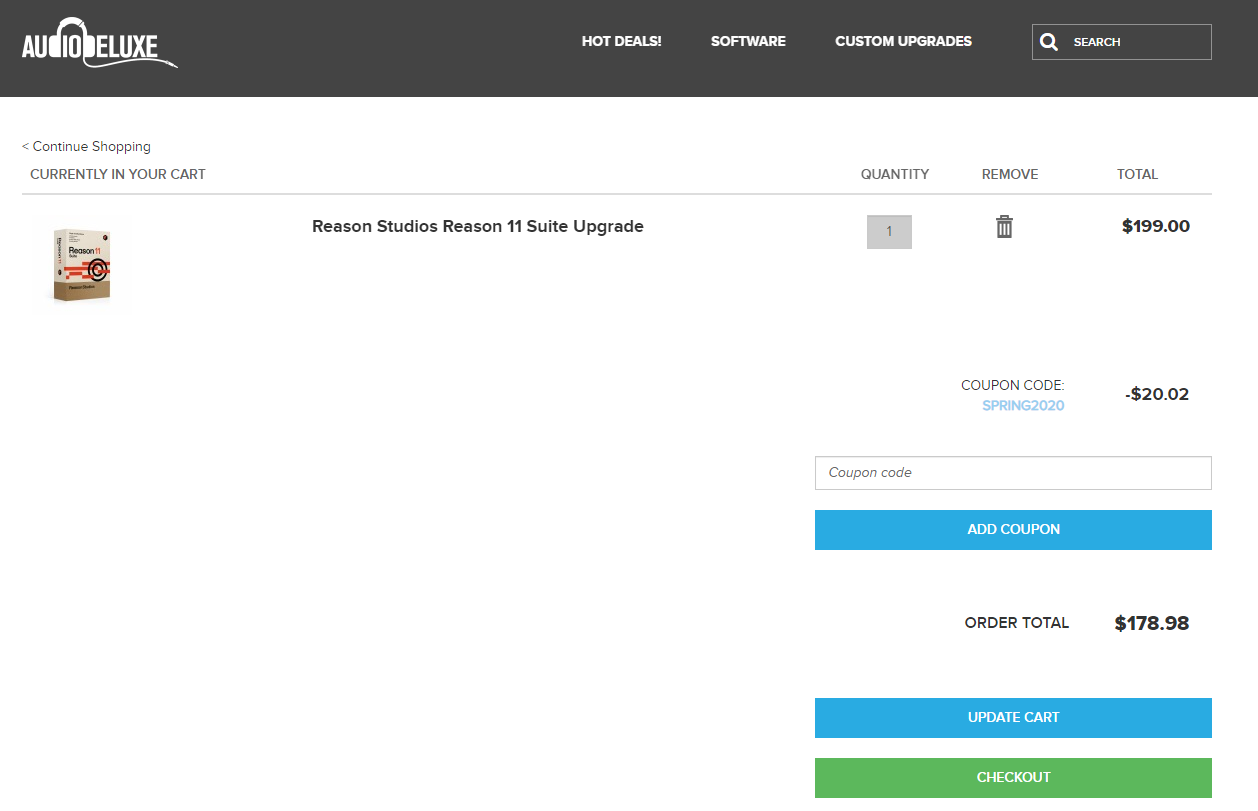Open Reason 11 Suite product thumbnail
Viewport: 1258px width, 811px height.
point(82,265)
